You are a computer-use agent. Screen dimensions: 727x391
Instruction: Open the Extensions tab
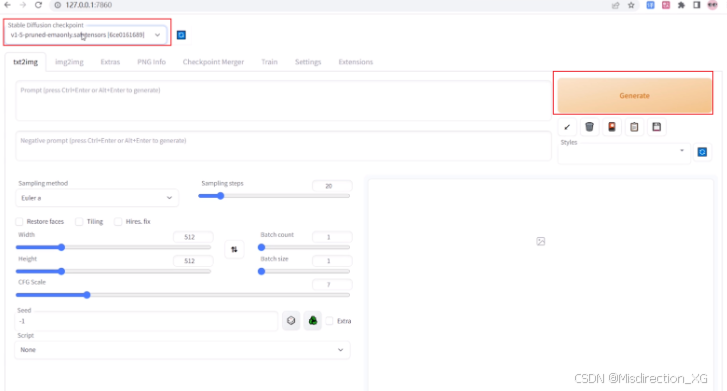click(356, 62)
